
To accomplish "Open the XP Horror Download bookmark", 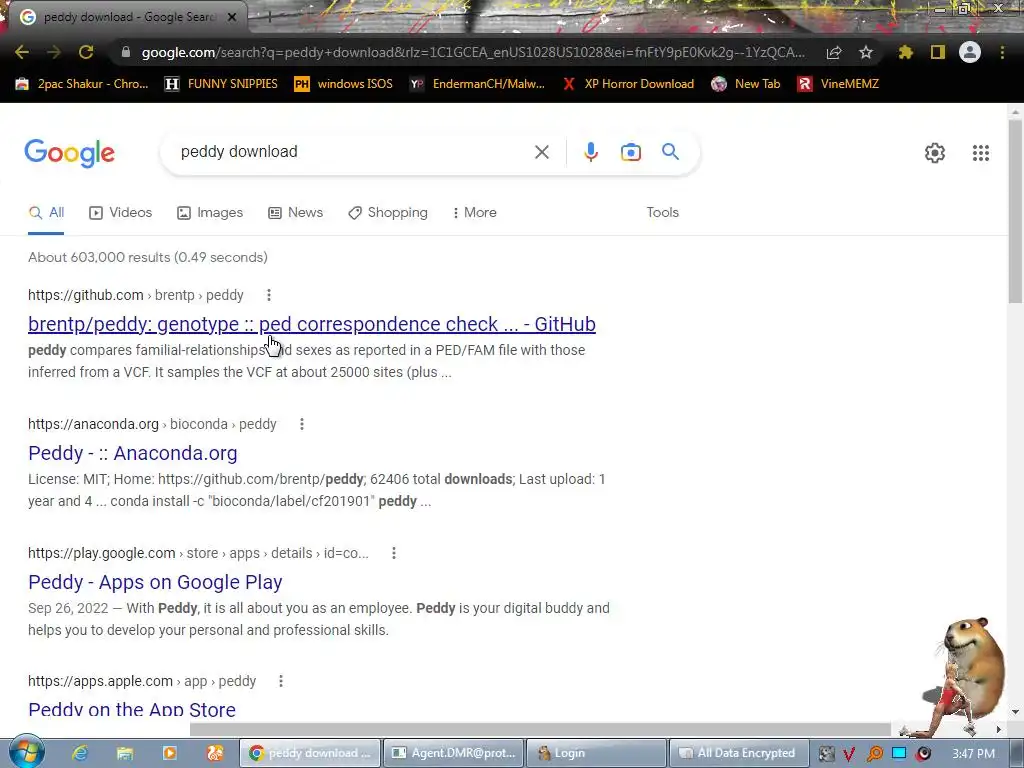I will [x=628, y=84].
